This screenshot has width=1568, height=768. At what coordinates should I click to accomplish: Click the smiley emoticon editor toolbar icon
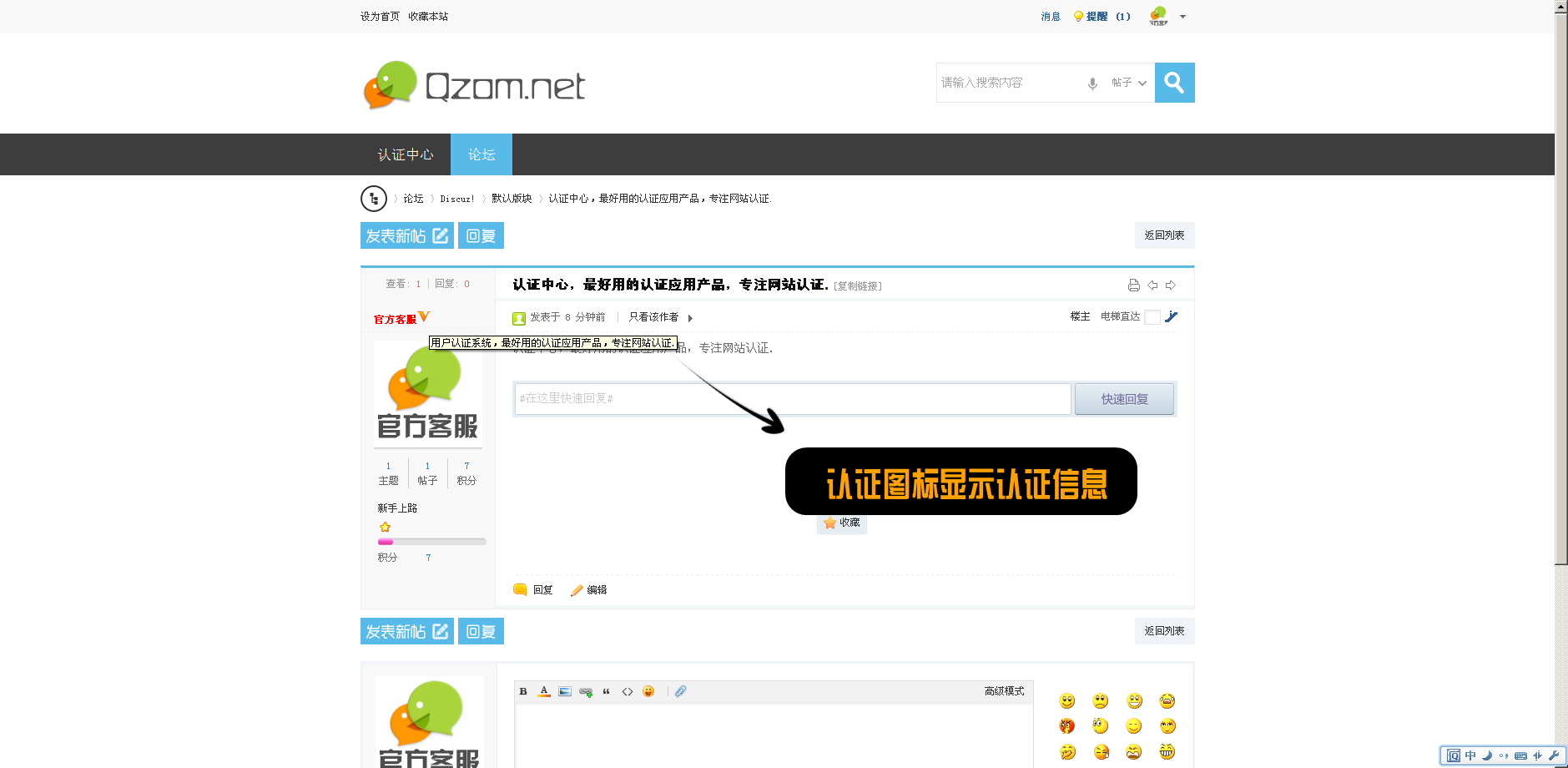click(648, 691)
